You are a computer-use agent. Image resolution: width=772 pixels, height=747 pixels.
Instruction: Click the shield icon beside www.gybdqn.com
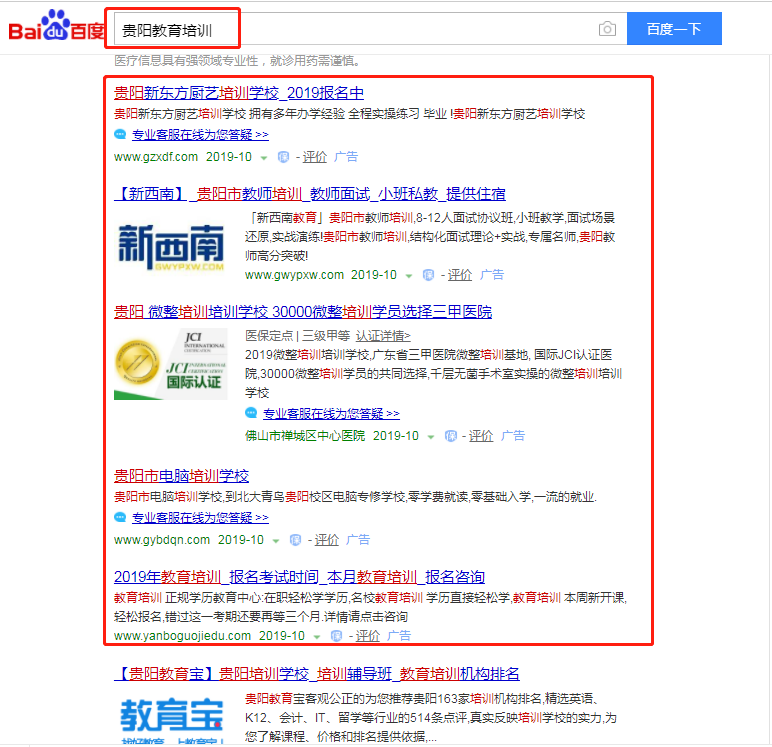295,540
